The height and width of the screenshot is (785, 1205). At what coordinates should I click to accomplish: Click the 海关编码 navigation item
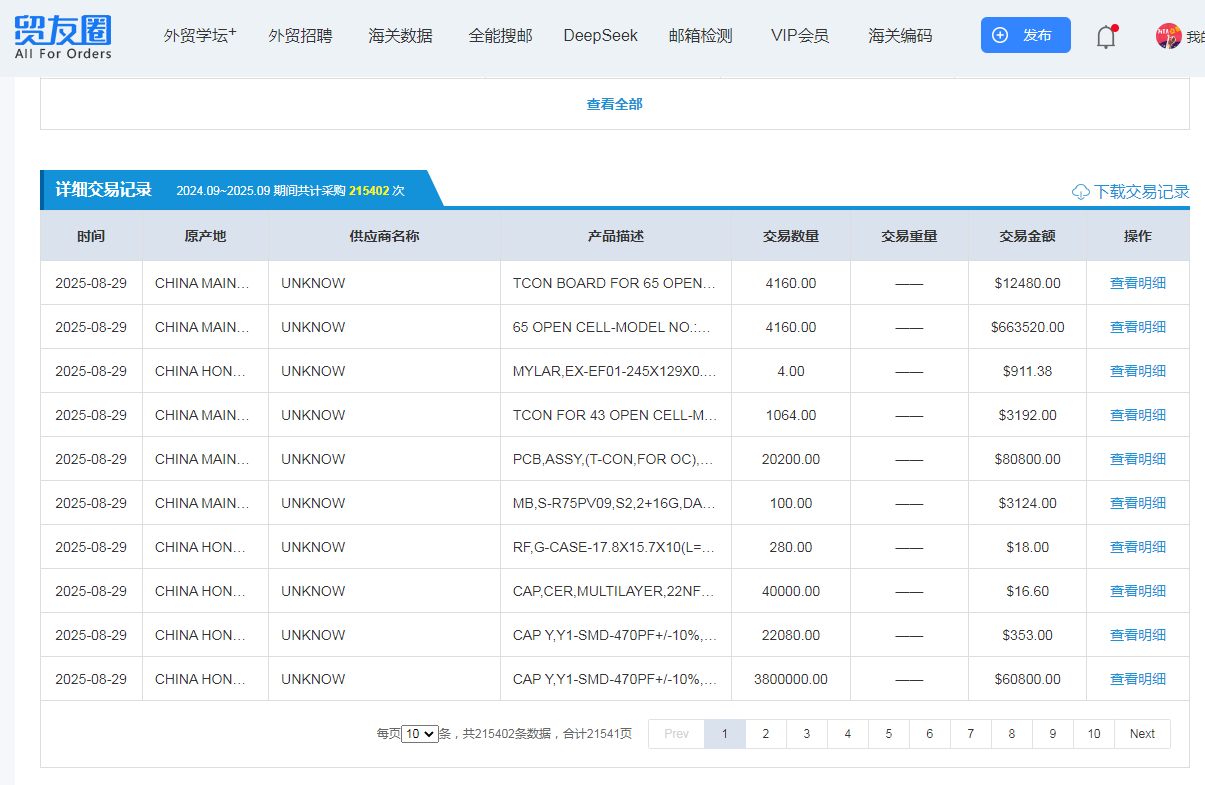[x=900, y=36]
